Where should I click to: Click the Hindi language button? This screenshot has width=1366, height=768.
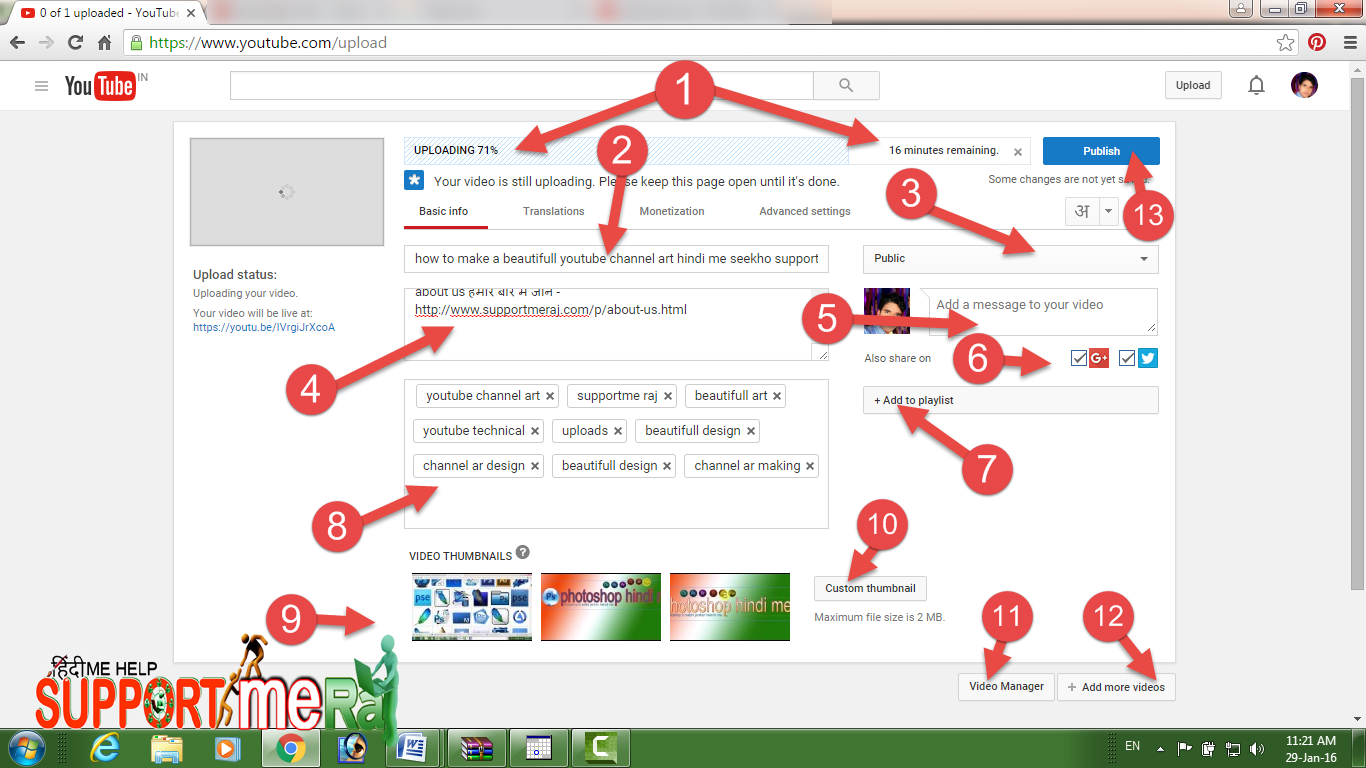pyautogui.click(x=1082, y=212)
